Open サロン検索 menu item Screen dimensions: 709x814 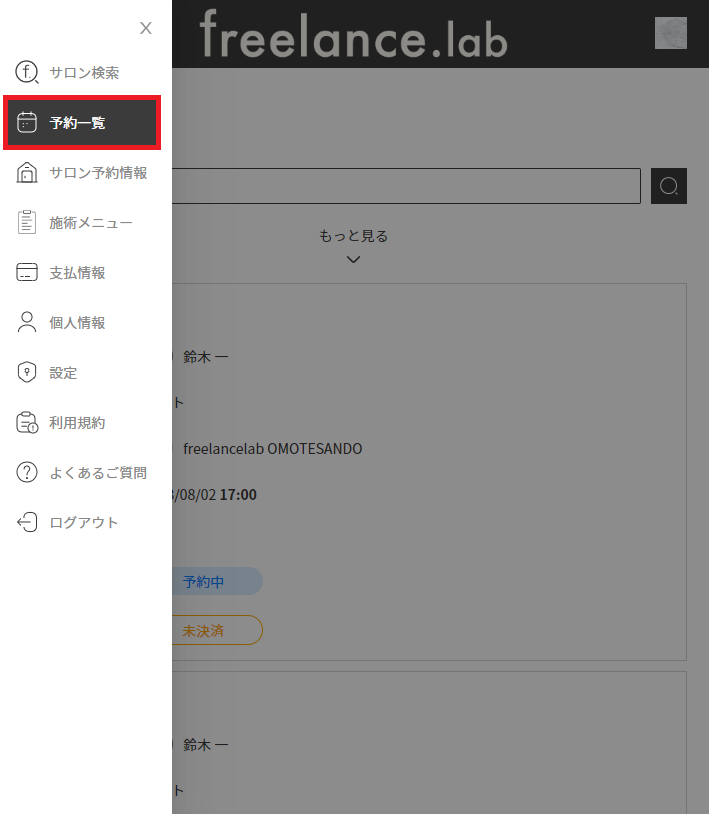[84, 73]
